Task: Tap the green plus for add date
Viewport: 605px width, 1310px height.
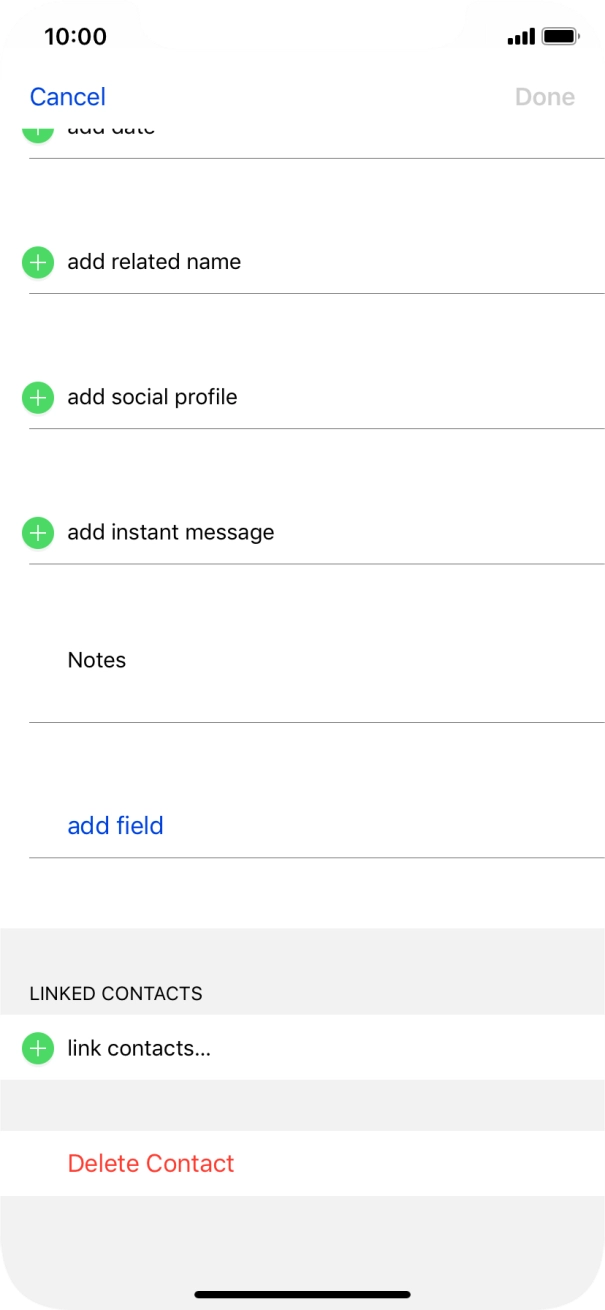Action: pyautogui.click(x=37, y=128)
